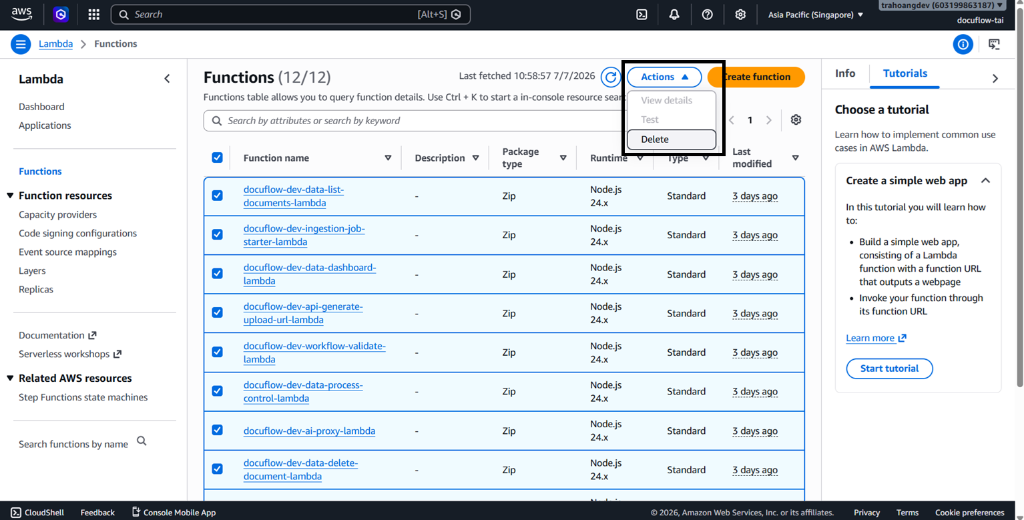Image resolution: width=1024 pixels, height=520 pixels.
Task: Open Dashboard in the Lambda sidebar
Action: click(41, 106)
